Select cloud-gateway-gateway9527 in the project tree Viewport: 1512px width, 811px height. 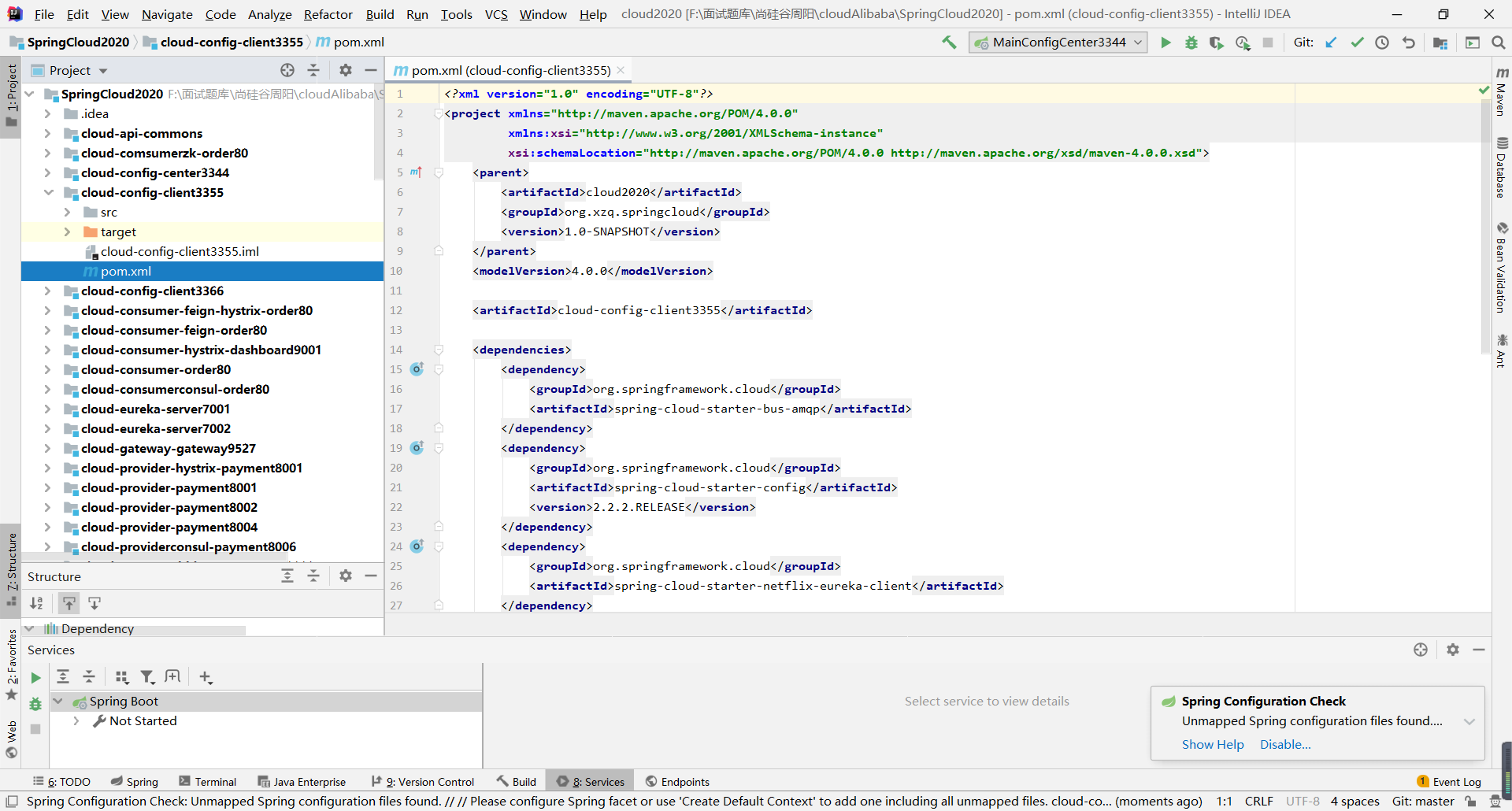tap(168, 448)
